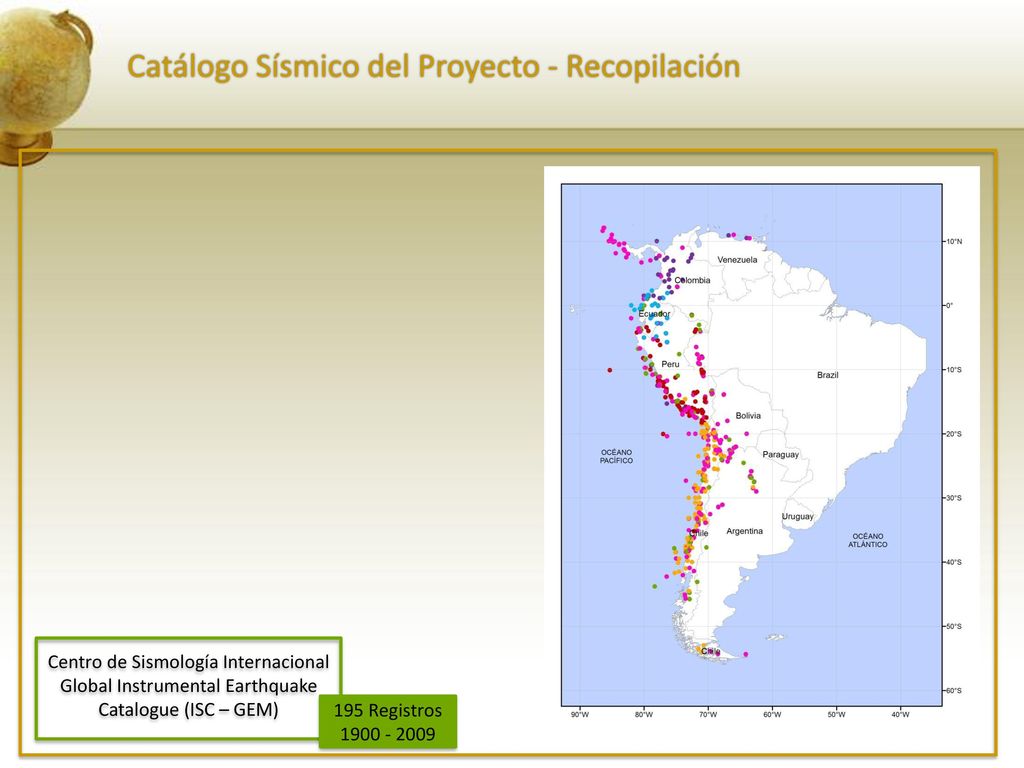
Task: Click the 'OCÉANO PACÍFICO' label
Action: [616, 456]
